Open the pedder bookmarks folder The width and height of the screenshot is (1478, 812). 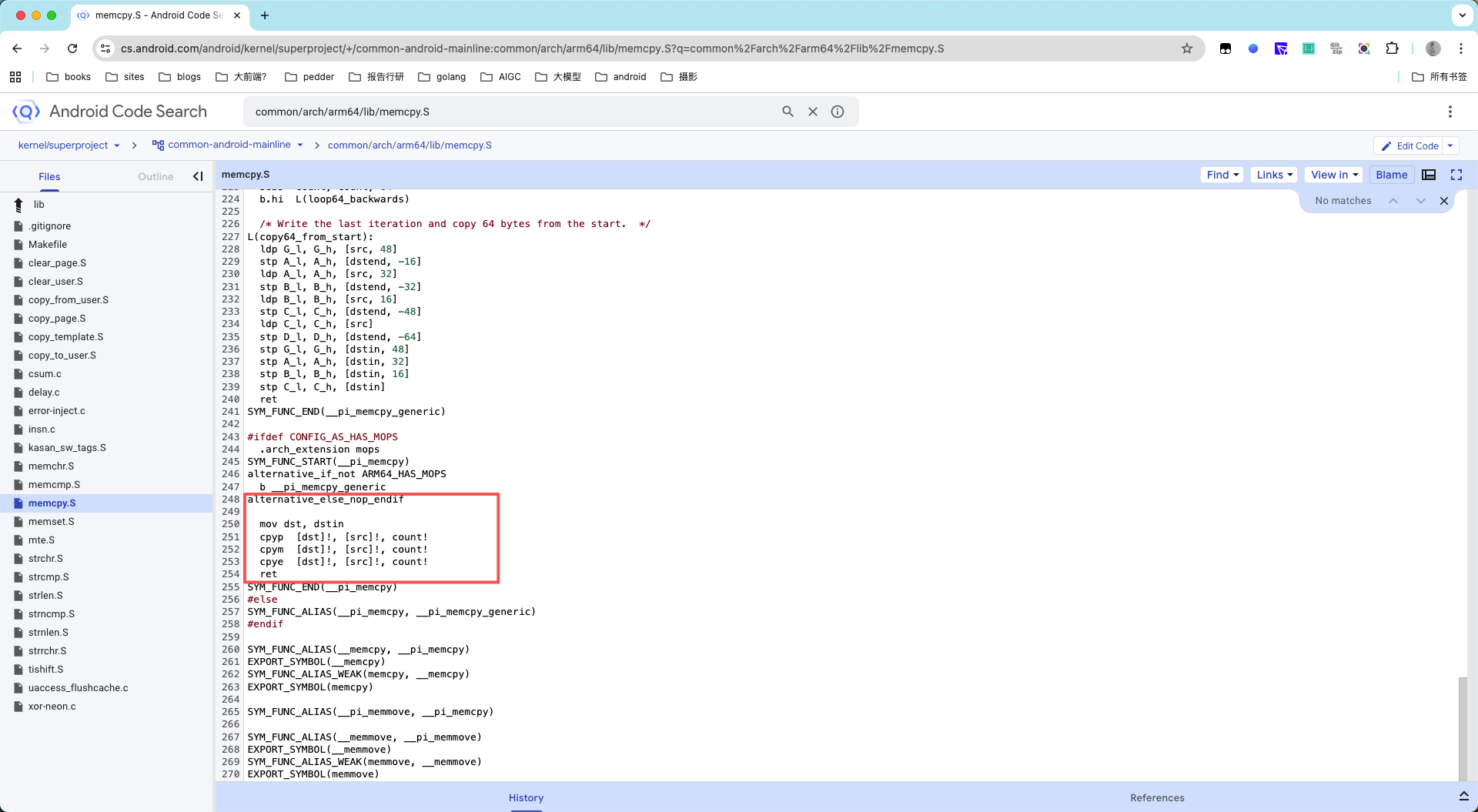309,77
